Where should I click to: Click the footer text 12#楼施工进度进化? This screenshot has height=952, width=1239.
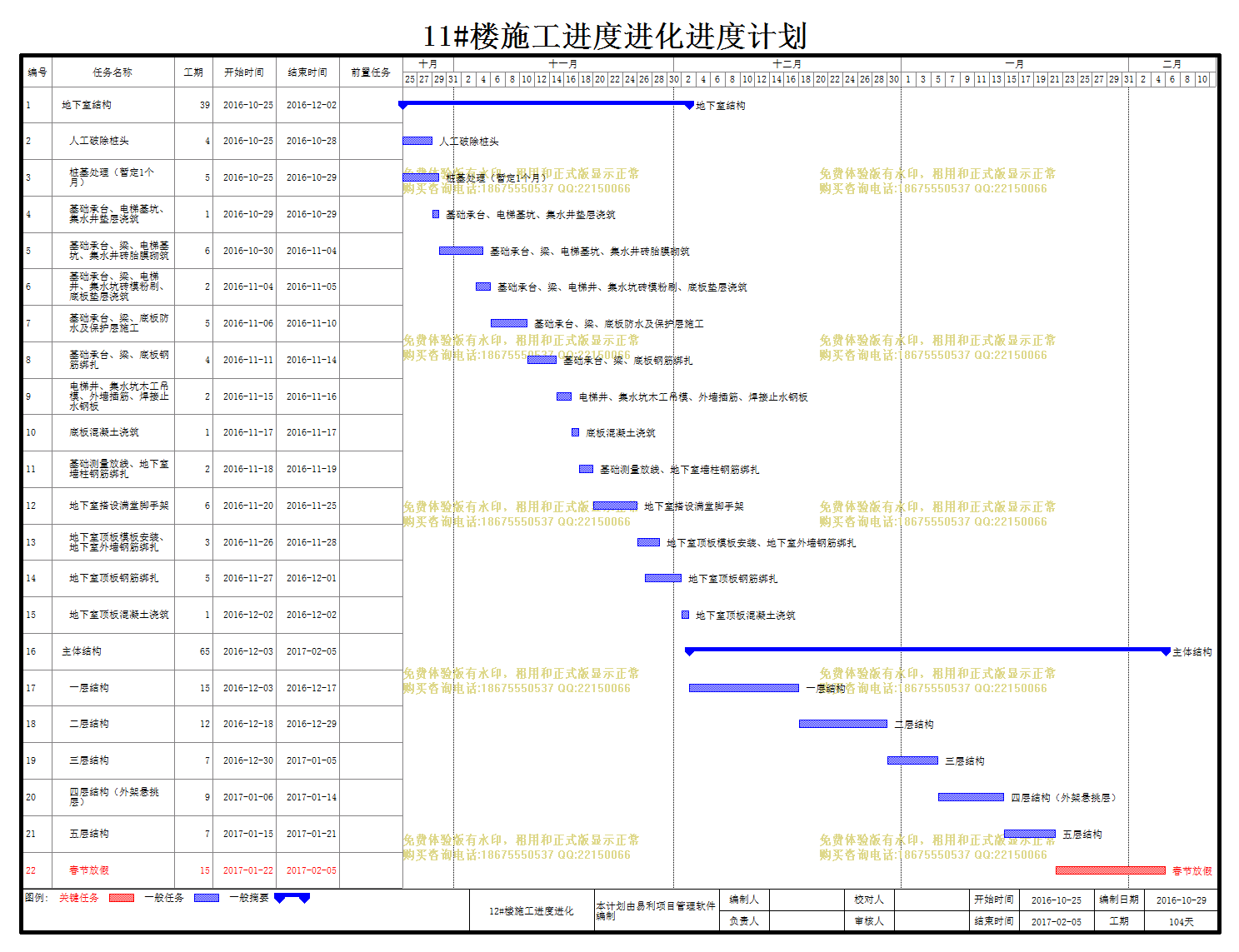coord(532,911)
